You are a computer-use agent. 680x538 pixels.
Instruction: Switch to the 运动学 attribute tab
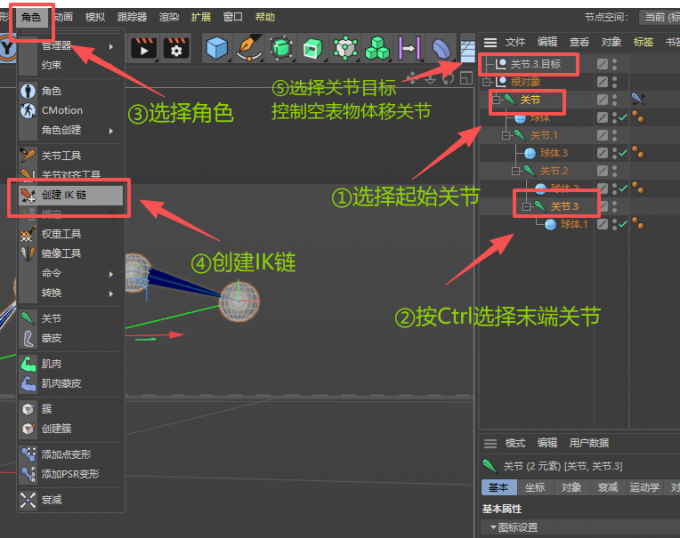tap(644, 487)
